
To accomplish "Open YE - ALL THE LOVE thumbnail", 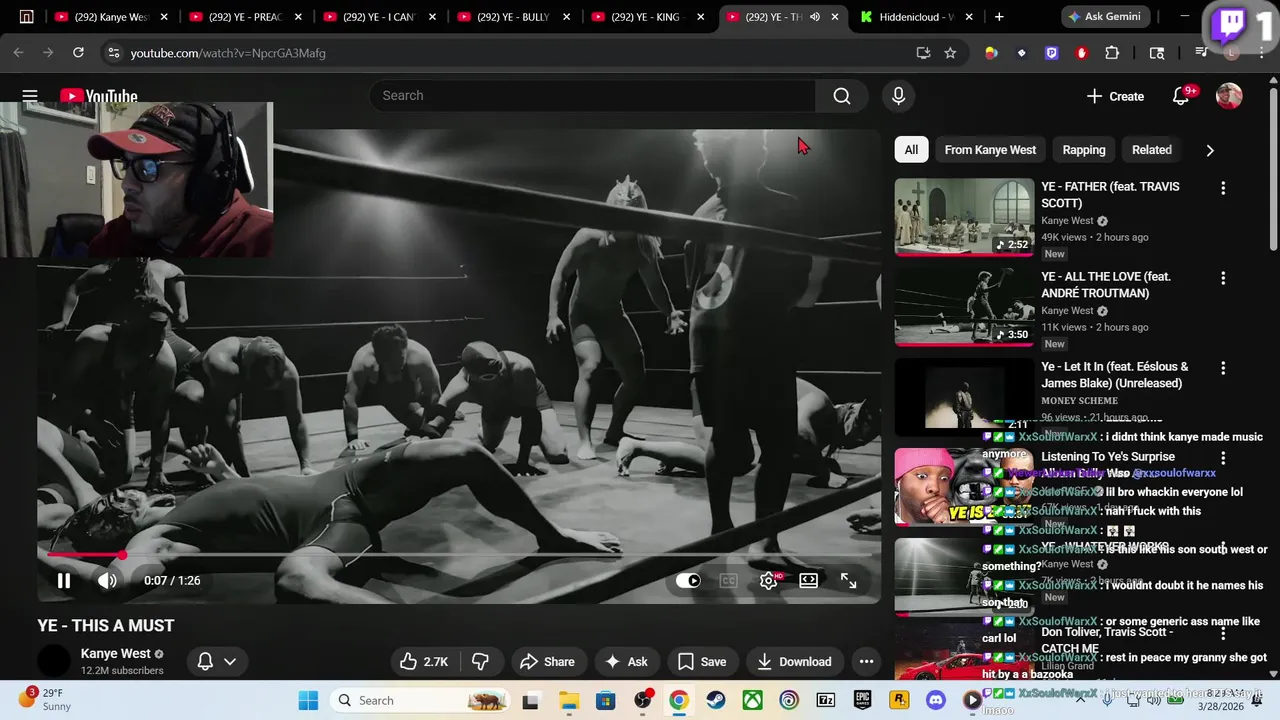I will (964, 307).
